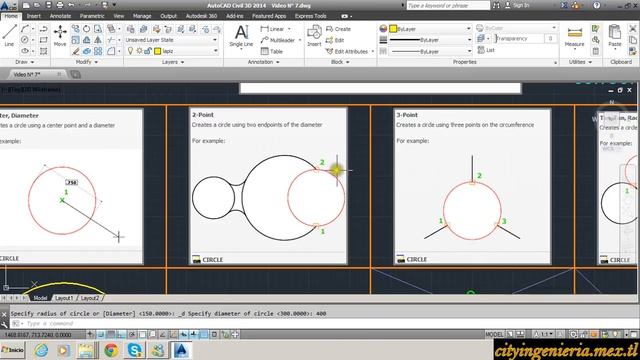Select the Line tool in Draw panel
640x360 pixels.
click(x=9, y=35)
